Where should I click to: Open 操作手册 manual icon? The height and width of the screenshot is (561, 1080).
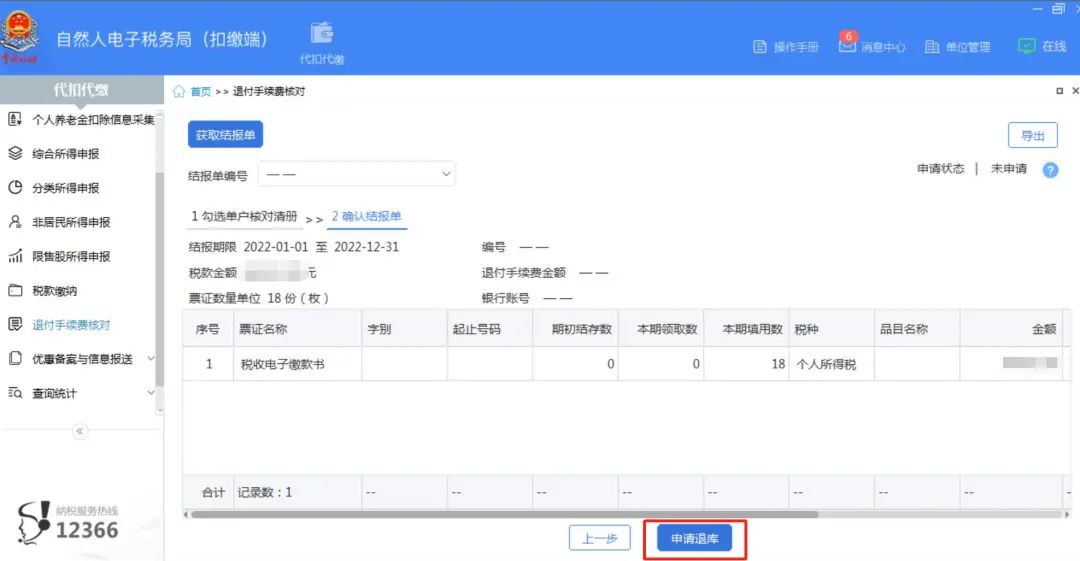pos(760,47)
